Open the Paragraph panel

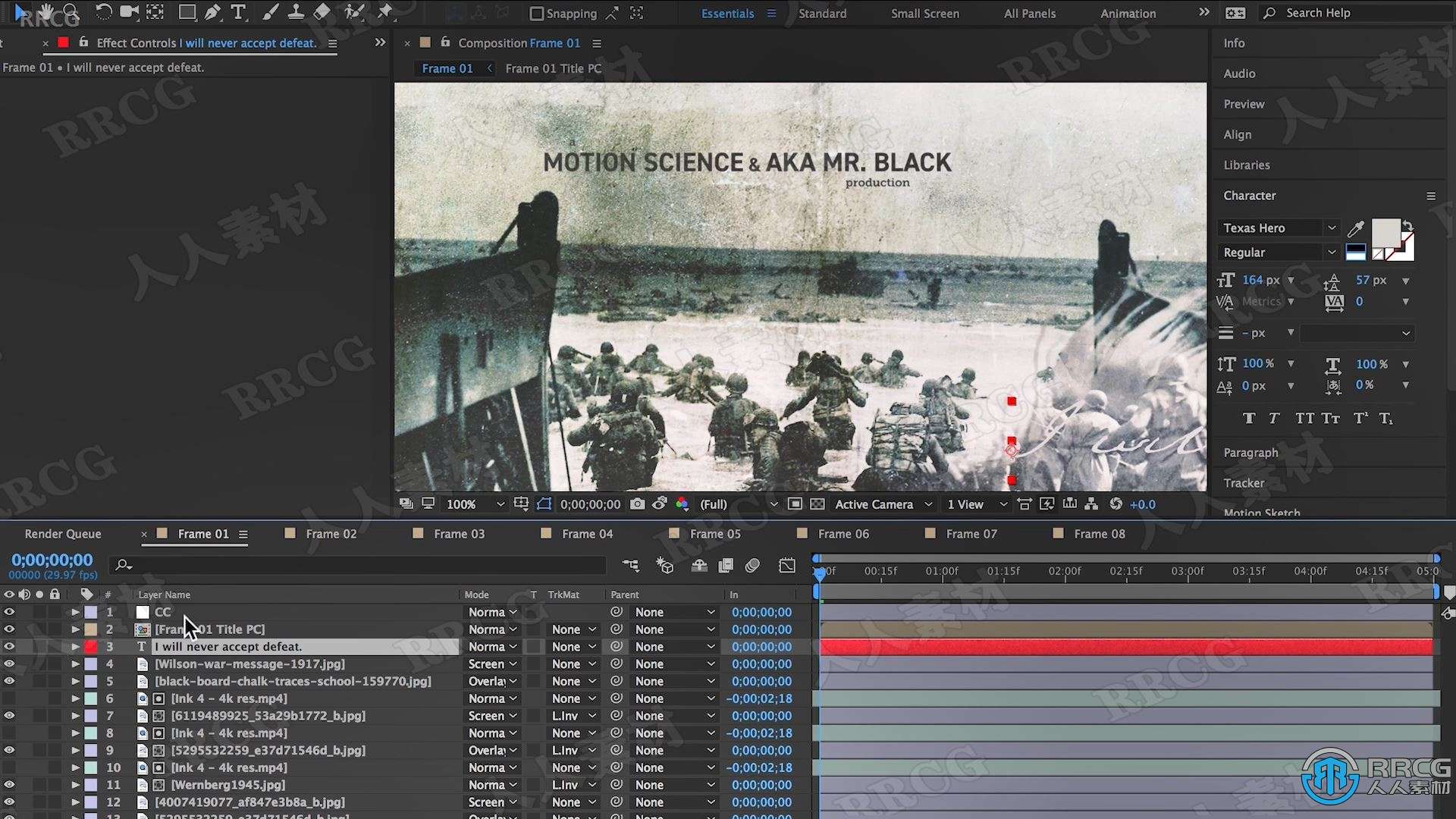click(x=1250, y=452)
